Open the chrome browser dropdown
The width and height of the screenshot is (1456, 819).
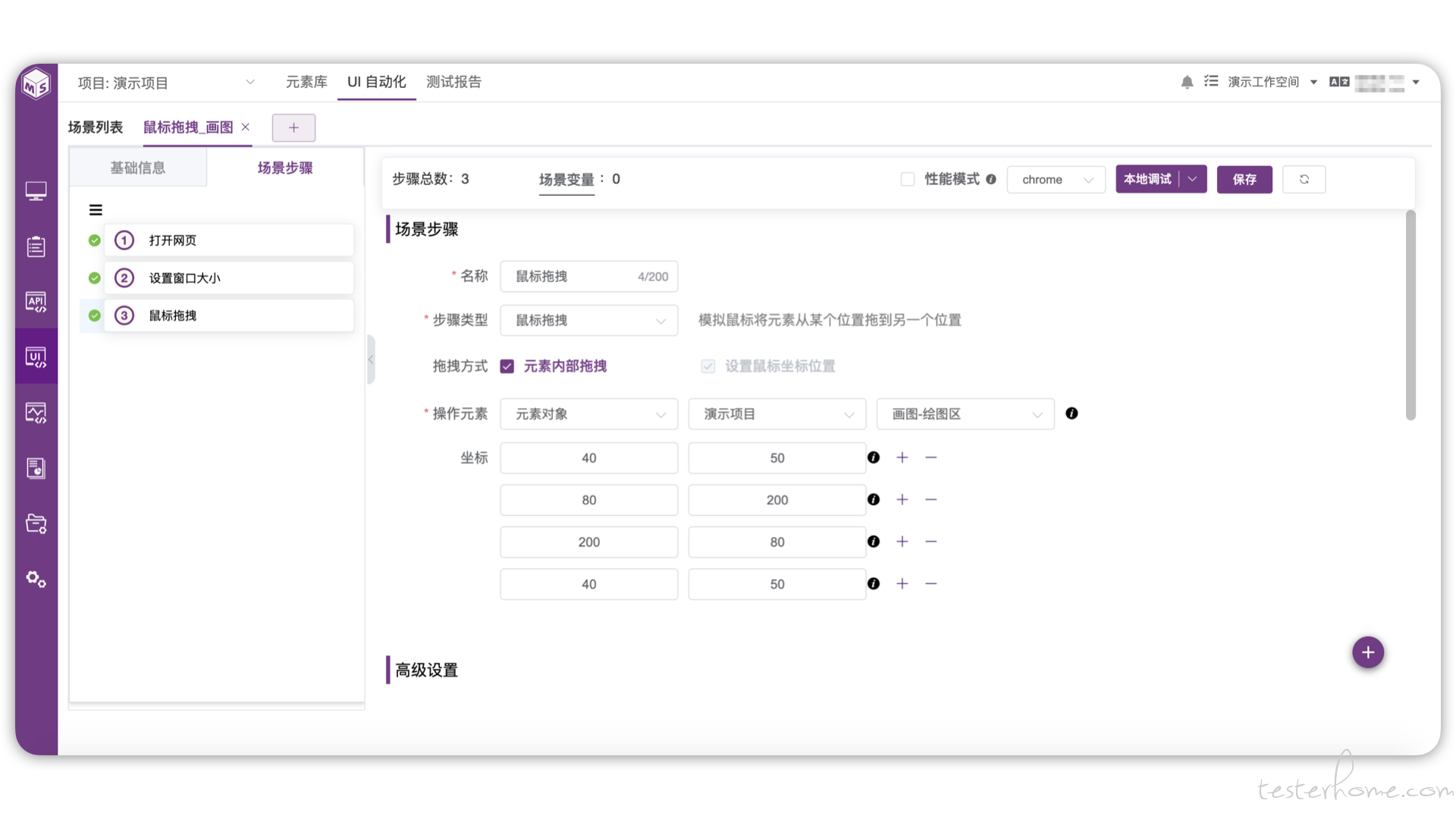pos(1056,180)
